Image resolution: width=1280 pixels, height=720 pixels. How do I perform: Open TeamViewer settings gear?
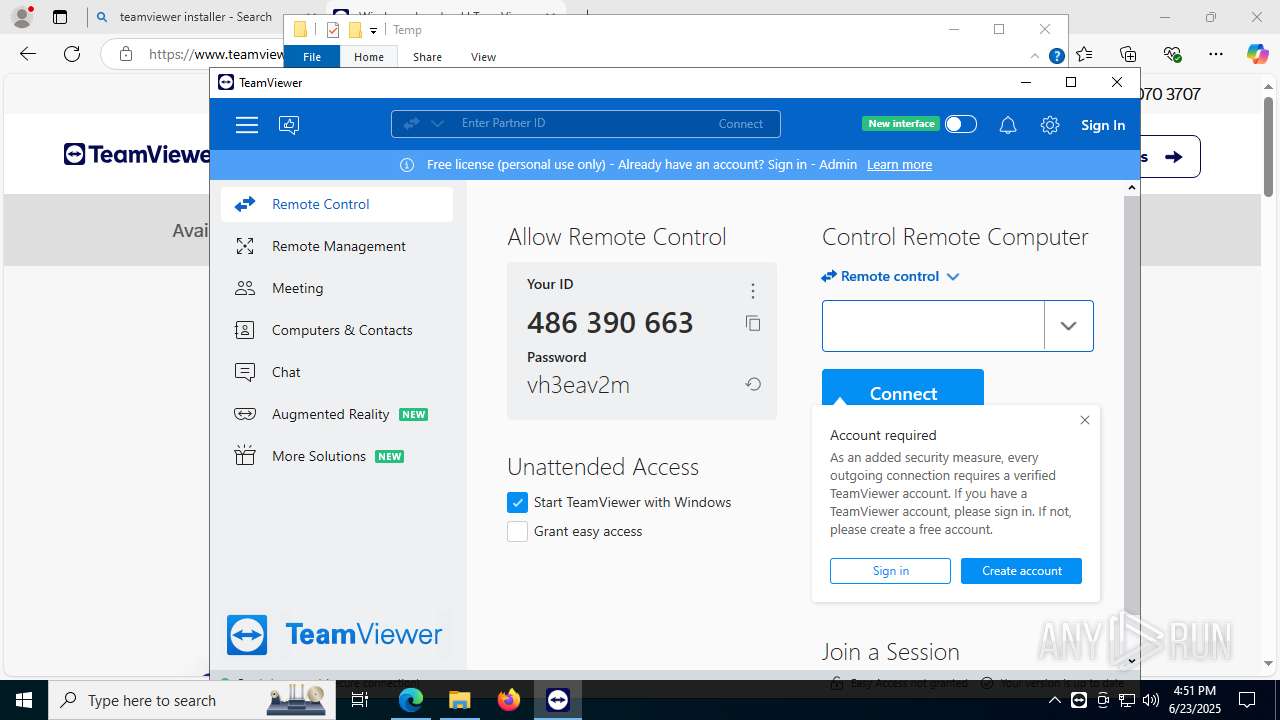click(1049, 125)
